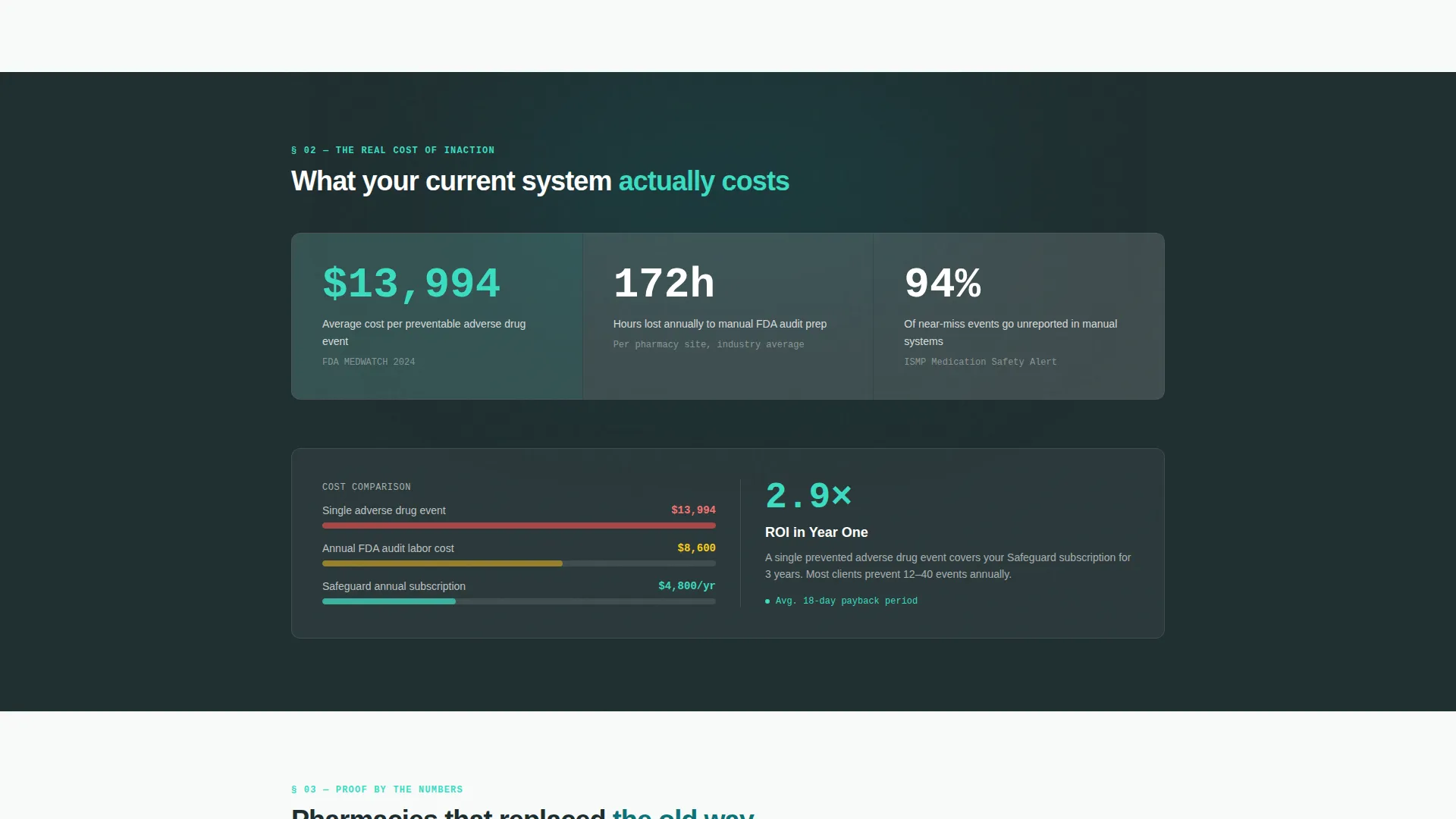The width and height of the screenshot is (1456, 819).
Task: Click the 94% statistic figure
Action: [943, 284]
